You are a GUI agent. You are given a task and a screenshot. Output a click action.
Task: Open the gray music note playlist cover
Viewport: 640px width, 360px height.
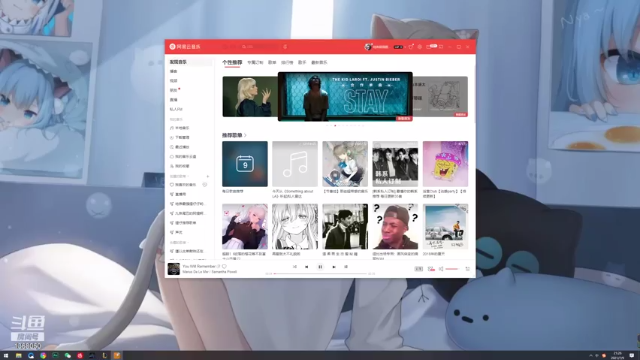[295, 164]
